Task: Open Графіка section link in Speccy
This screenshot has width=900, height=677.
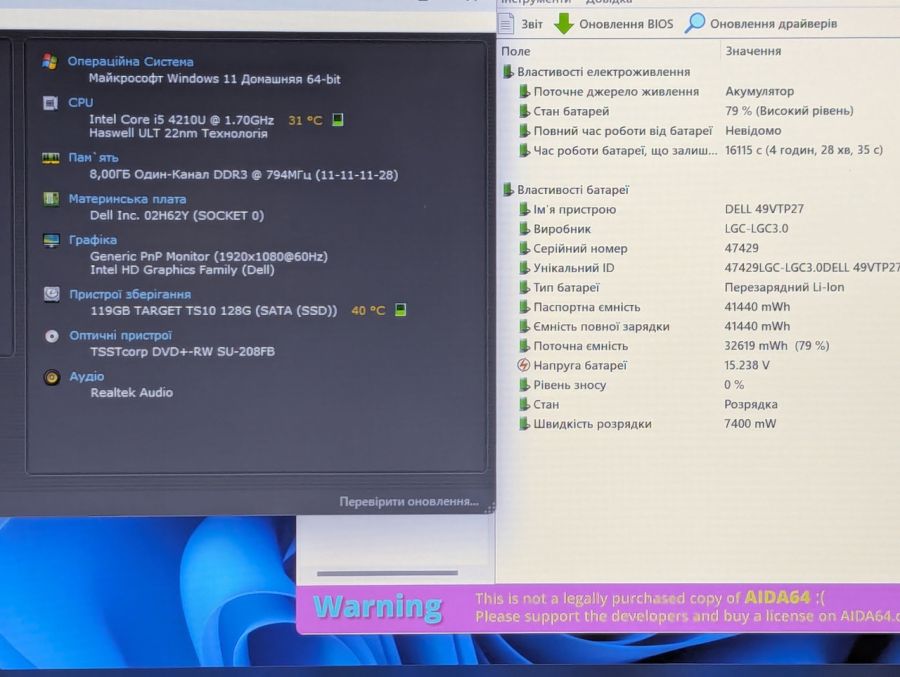Action: click(x=92, y=240)
